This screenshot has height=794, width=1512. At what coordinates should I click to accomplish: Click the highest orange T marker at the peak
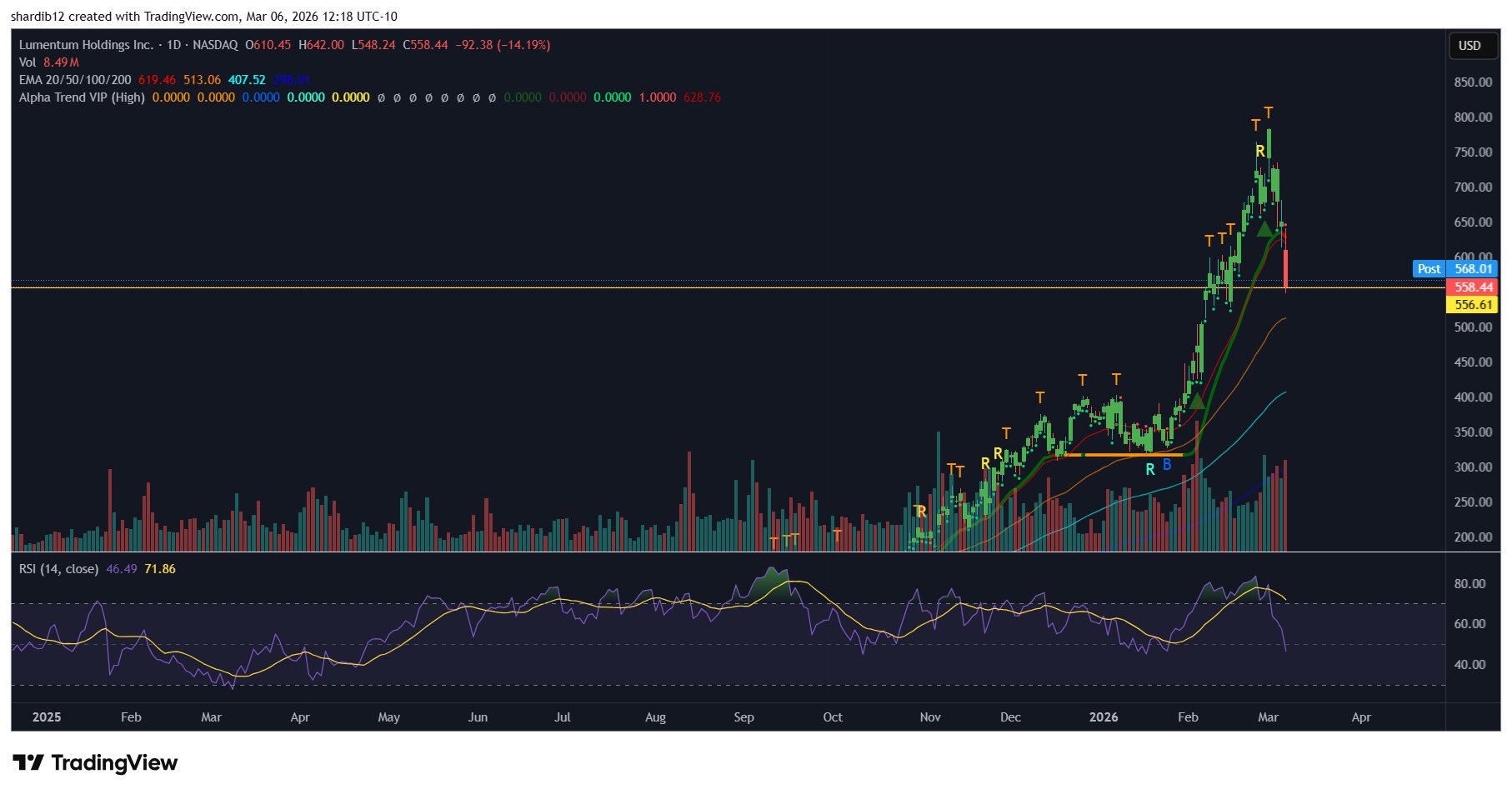point(1268,112)
